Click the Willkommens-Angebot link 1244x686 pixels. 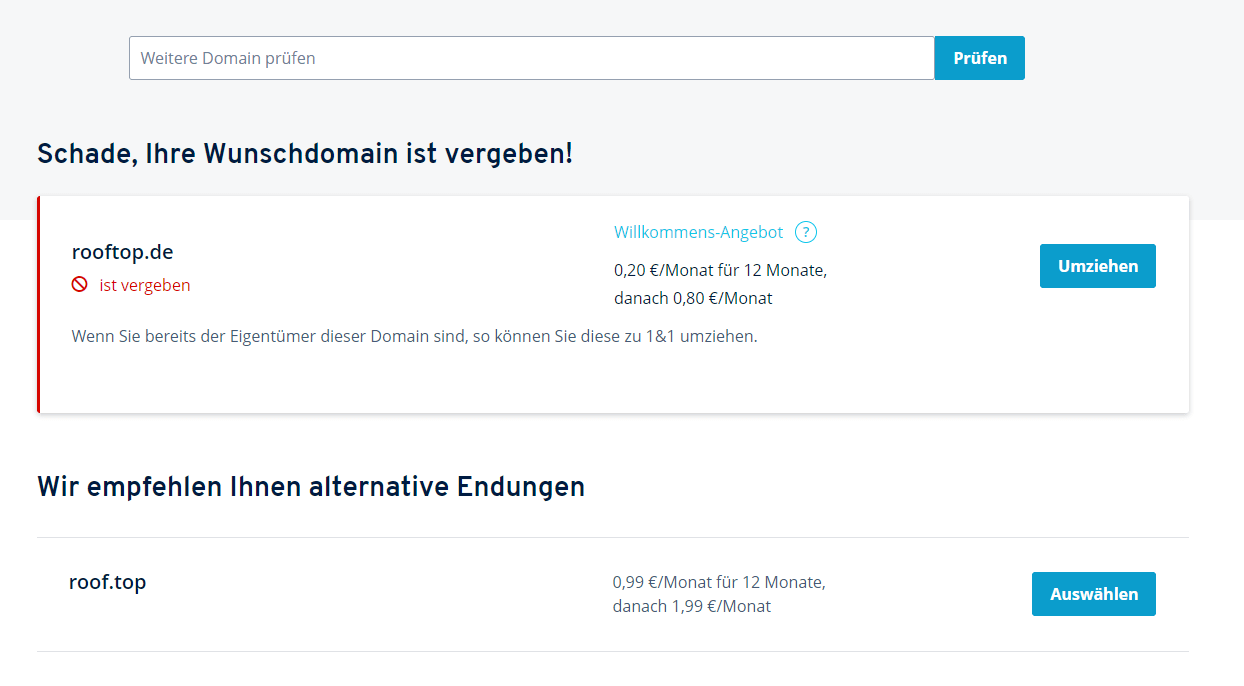[x=698, y=232]
